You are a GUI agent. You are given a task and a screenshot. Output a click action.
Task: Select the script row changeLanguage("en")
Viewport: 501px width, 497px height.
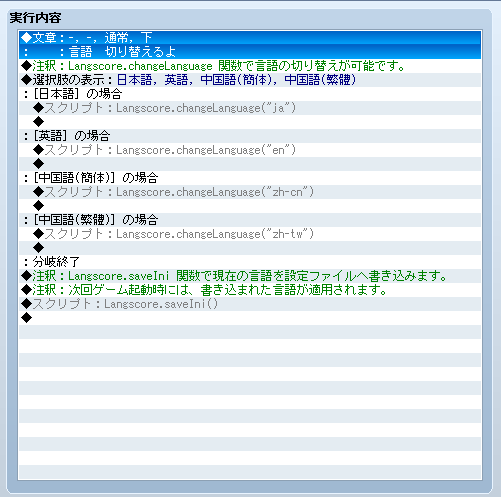[x=250, y=150]
